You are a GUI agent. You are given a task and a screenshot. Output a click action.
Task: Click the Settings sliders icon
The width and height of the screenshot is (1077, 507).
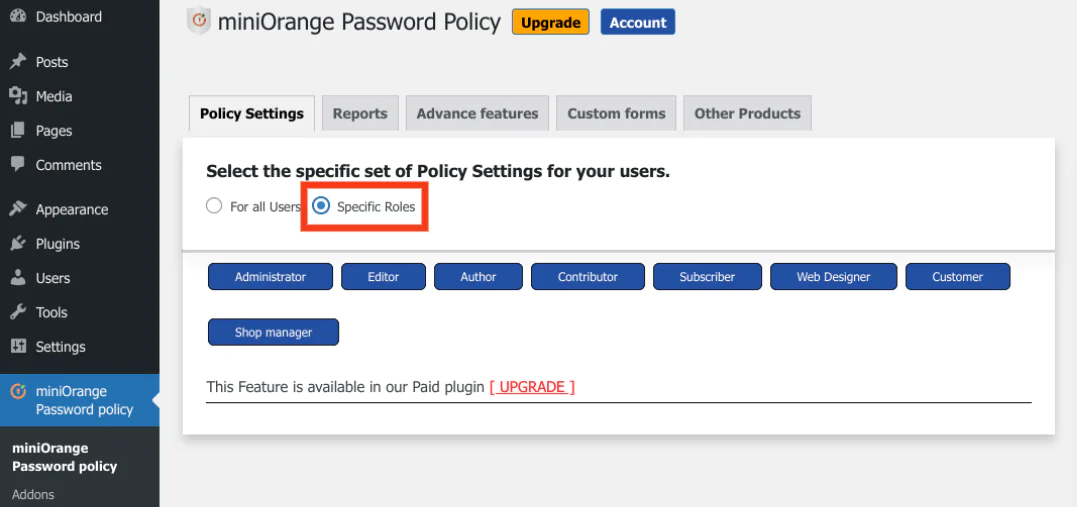(18, 346)
